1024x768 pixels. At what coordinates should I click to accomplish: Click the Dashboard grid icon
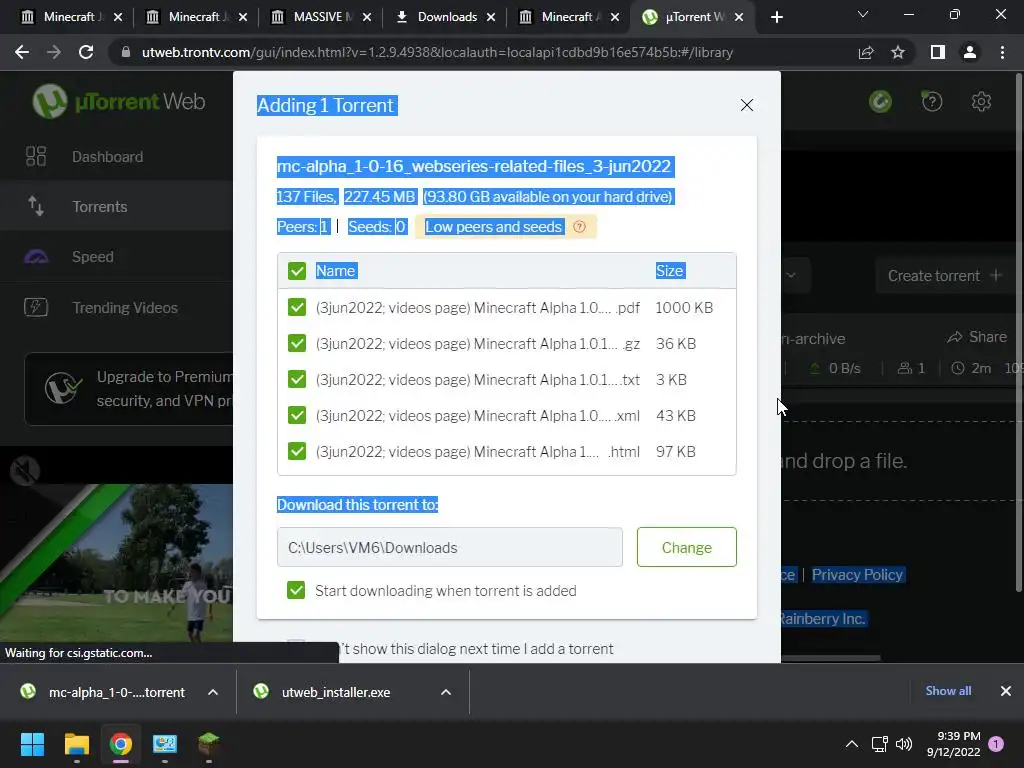click(x=36, y=156)
